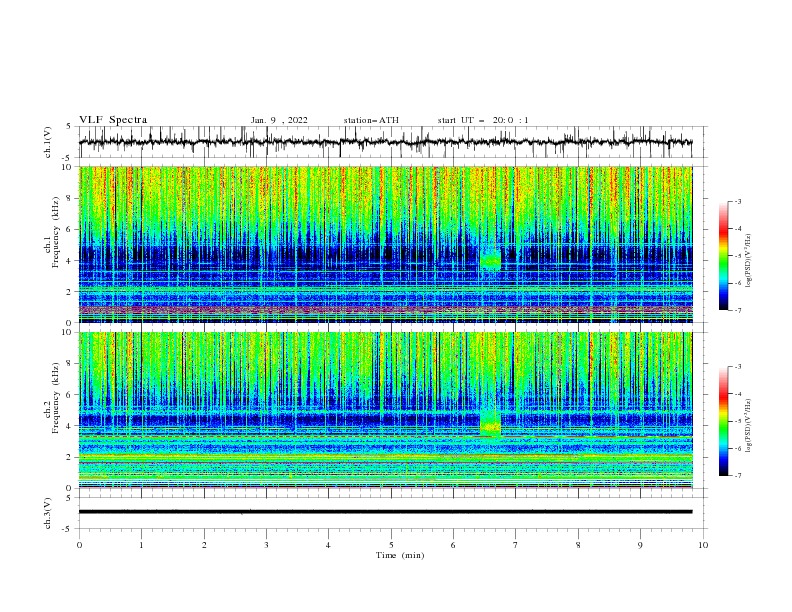Click the time axis tick label "6"
This screenshot has height=612, width=792.
pos(453,545)
